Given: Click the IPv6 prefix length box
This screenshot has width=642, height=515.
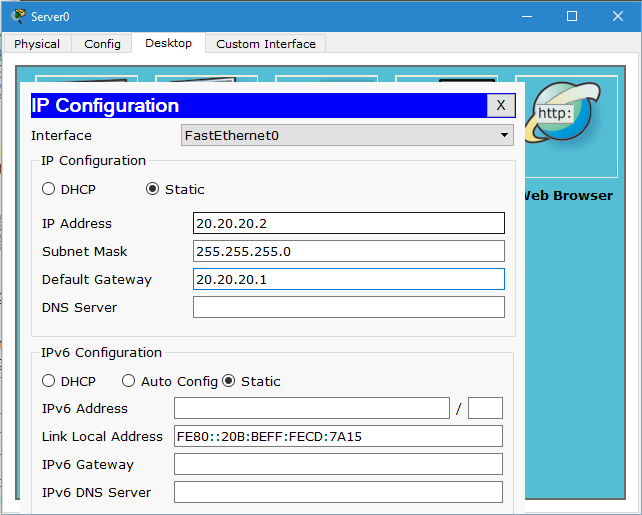Looking at the screenshot, I should tap(485, 408).
